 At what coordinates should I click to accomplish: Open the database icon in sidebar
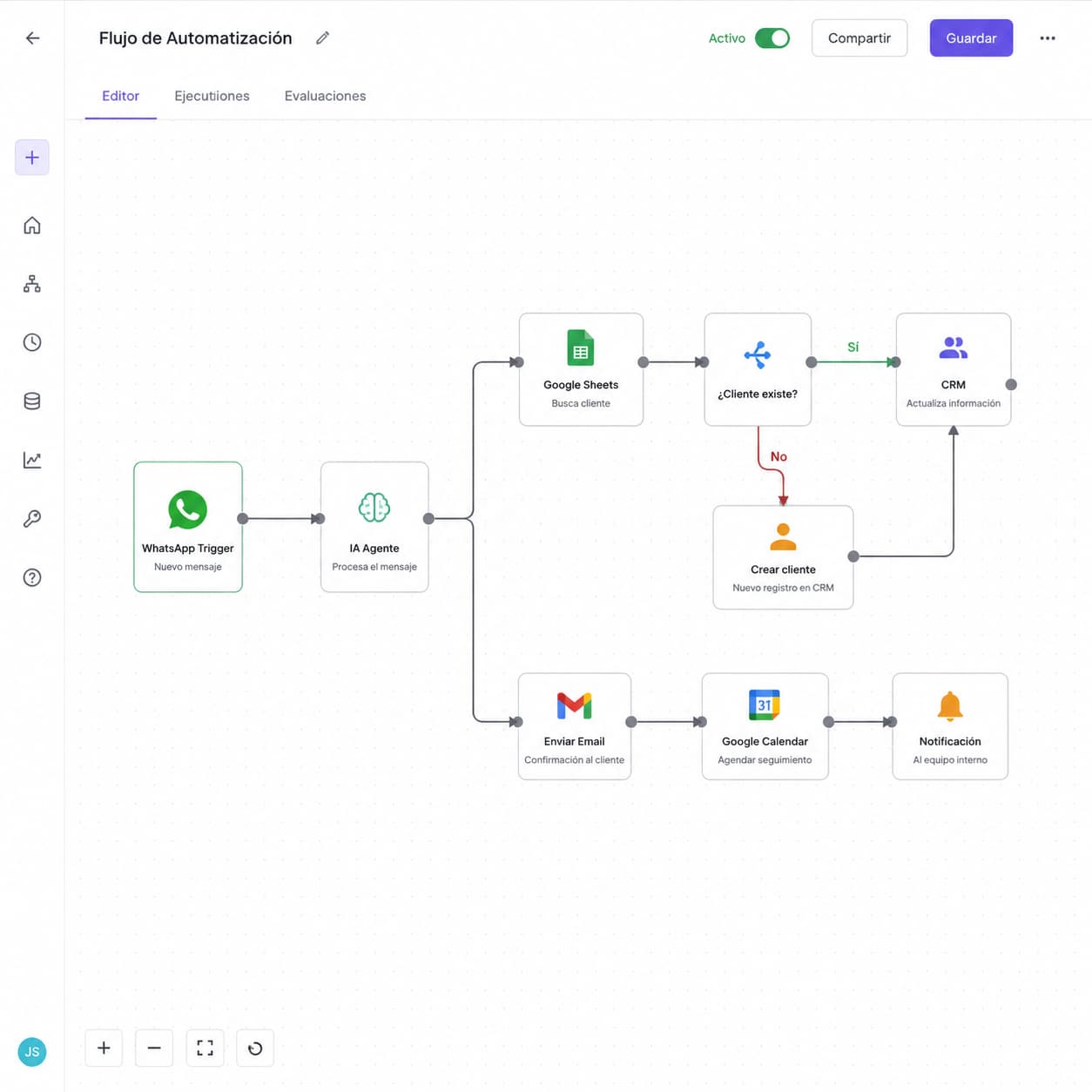[x=32, y=401]
